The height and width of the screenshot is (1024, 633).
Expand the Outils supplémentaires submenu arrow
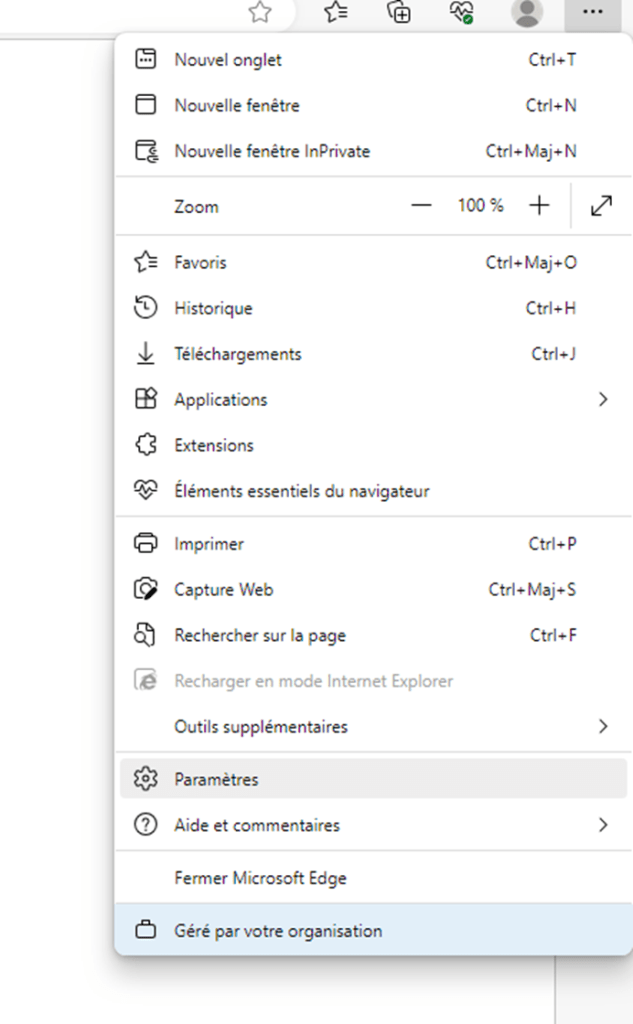click(602, 727)
